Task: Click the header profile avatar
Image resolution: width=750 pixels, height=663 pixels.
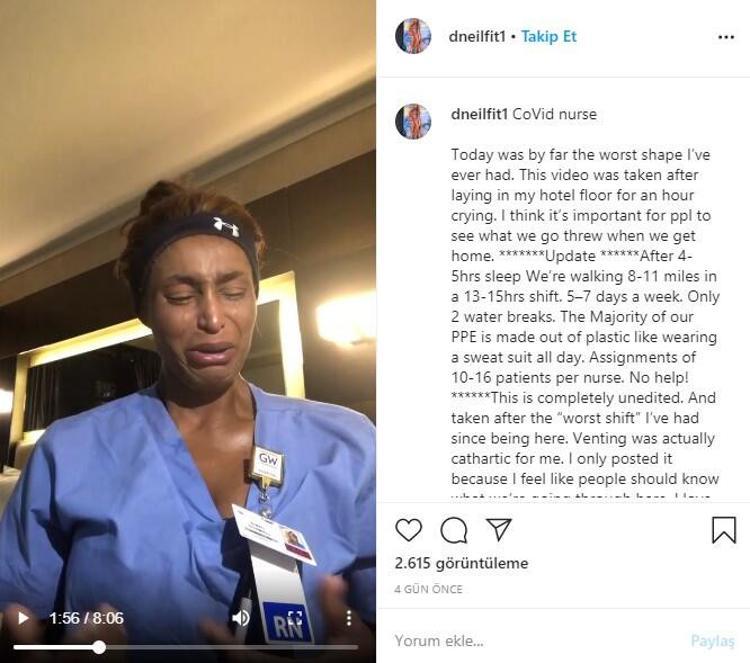Action: tap(413, 36)
